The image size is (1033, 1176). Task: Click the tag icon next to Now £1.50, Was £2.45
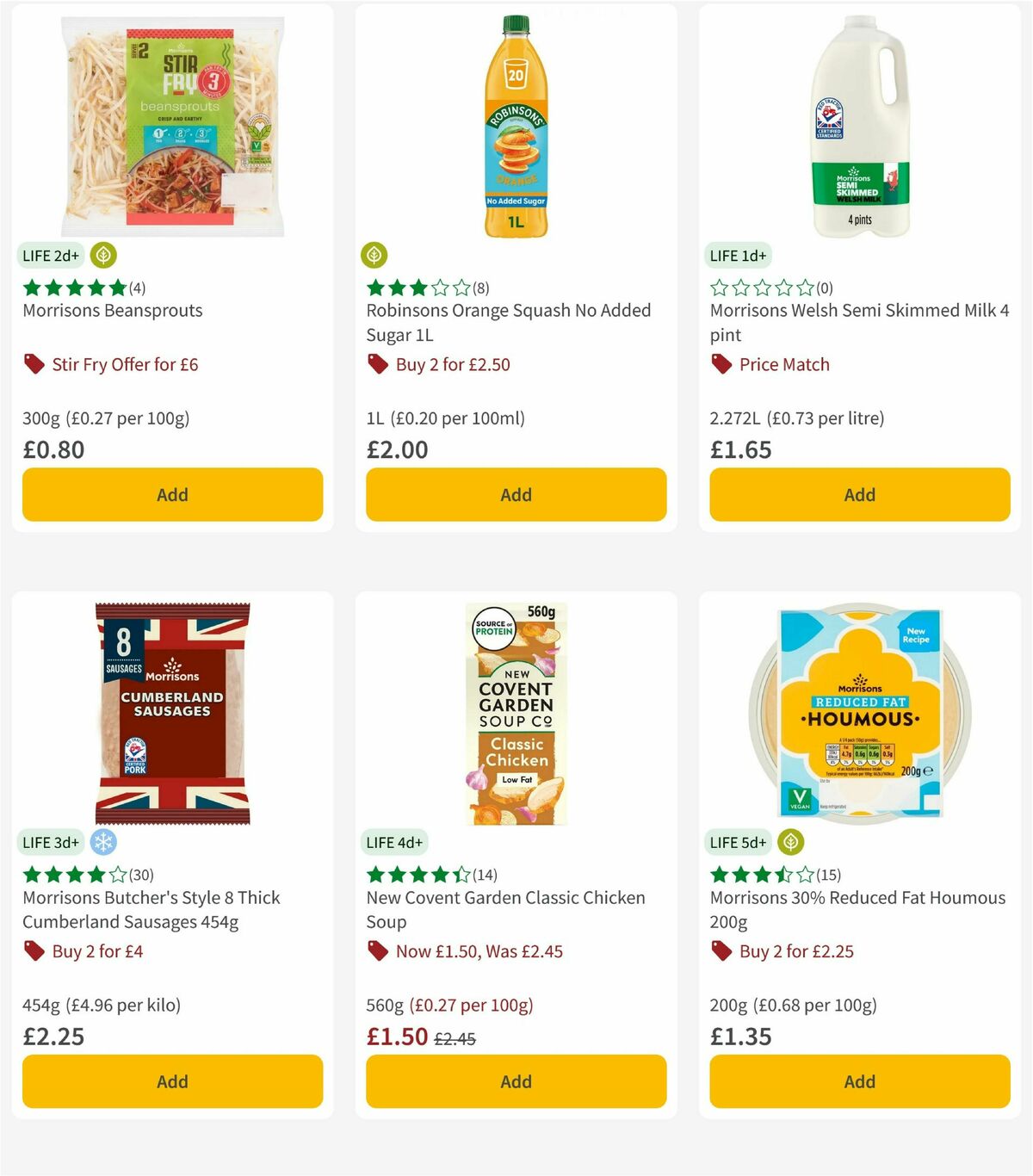click(x=376, y=950)
